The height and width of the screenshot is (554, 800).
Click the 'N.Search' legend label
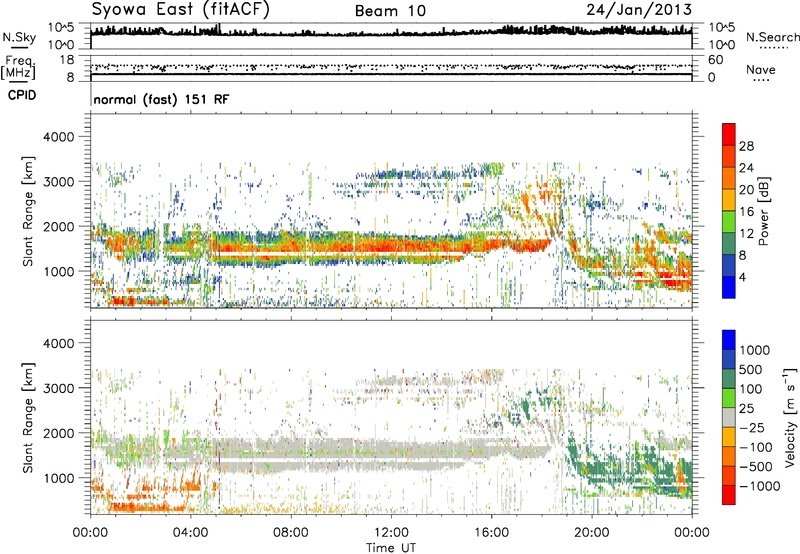click(x=772, y=37)
